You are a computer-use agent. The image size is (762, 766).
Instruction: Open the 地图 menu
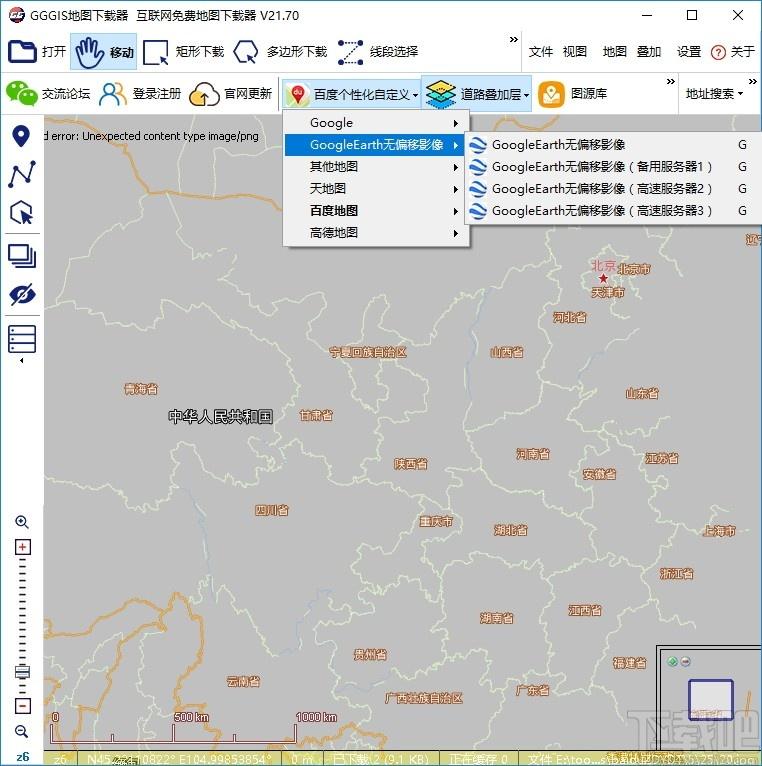pyautogui.click(x=614, y=52)
